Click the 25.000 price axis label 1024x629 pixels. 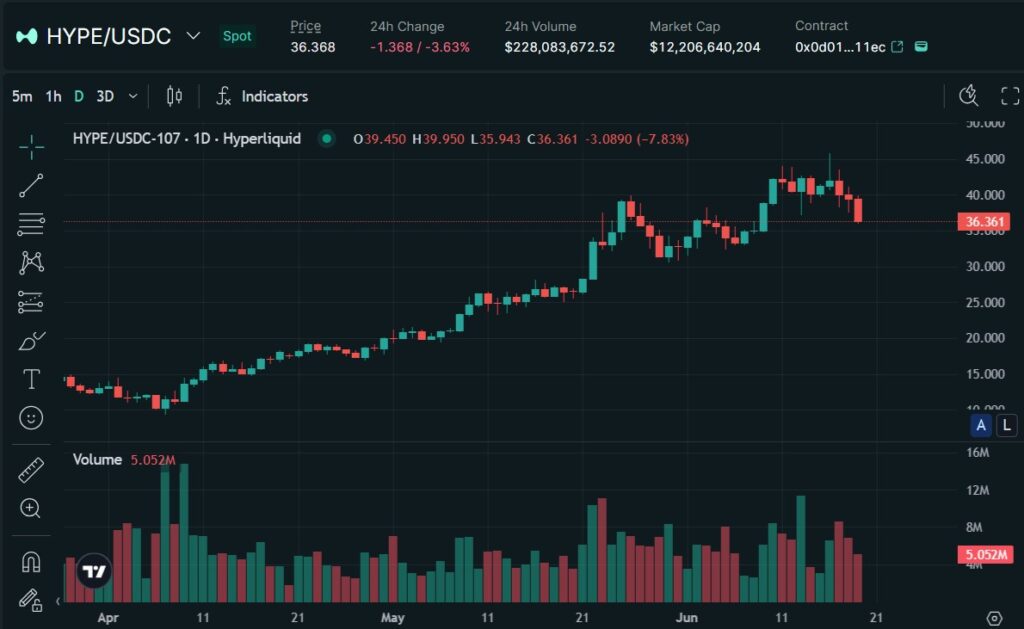[985, 302]
